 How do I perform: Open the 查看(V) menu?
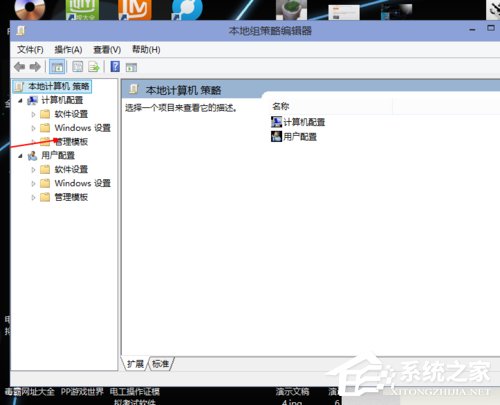pyautogui.click(x=107, y=50)
